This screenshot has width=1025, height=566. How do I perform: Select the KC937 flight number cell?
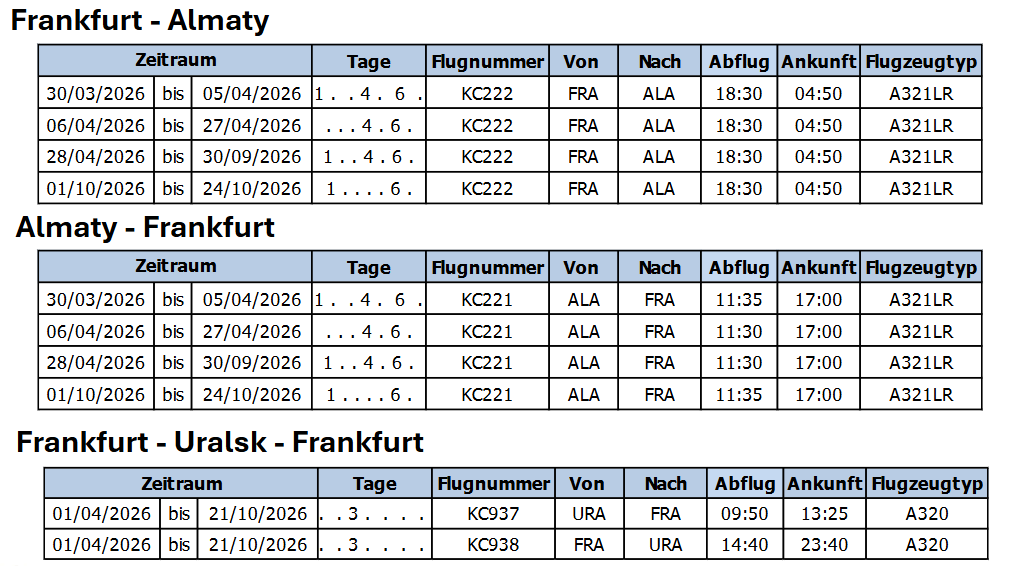coord(494,514)
